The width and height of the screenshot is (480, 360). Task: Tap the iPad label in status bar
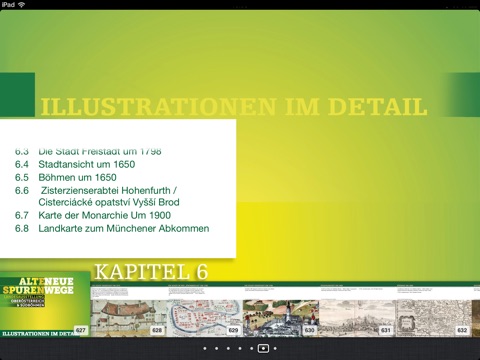coord(8,5)
